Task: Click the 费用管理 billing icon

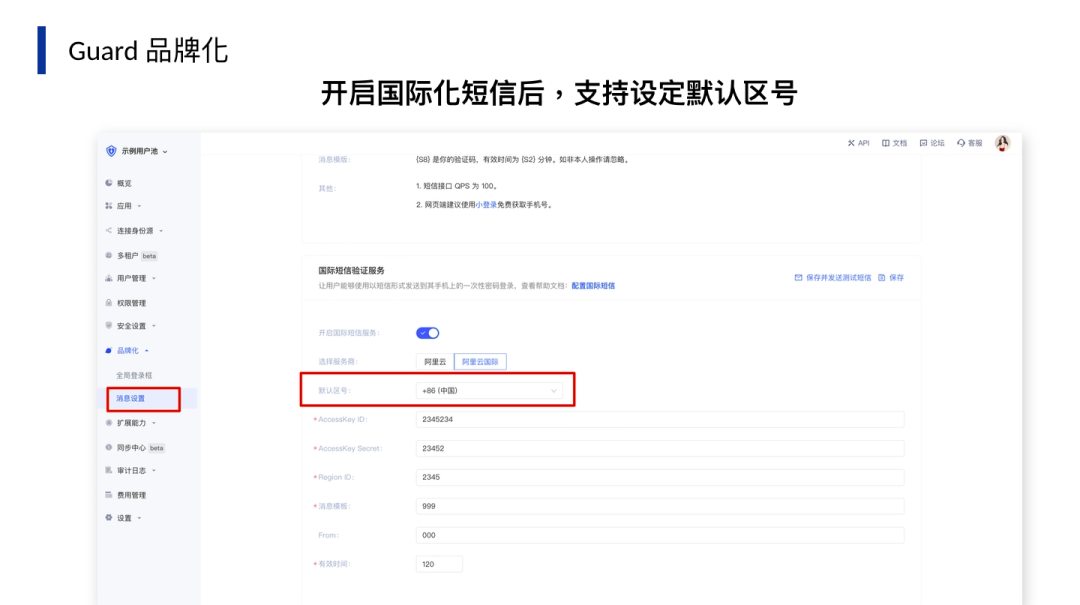Action: tap(108, 495)
